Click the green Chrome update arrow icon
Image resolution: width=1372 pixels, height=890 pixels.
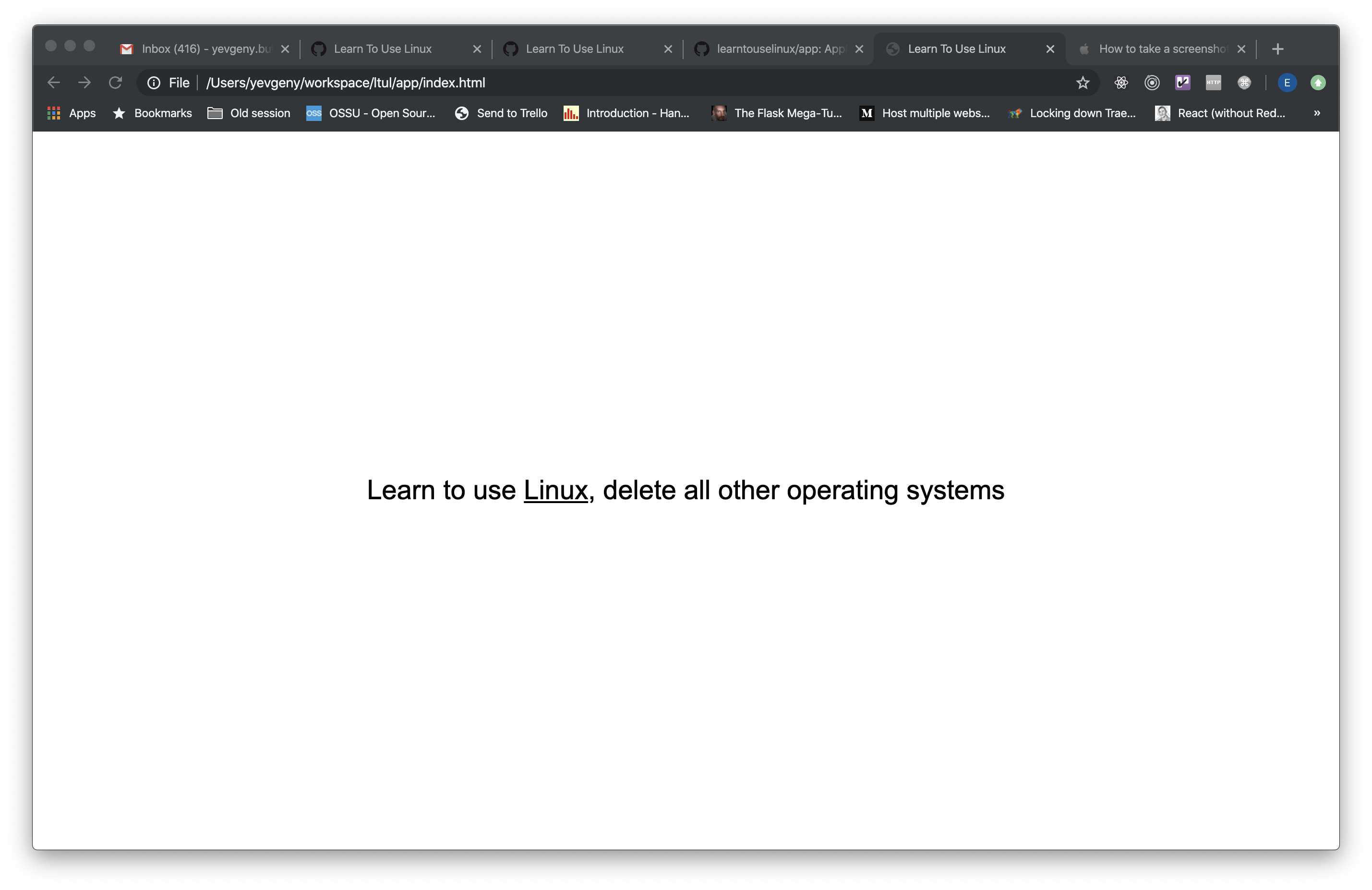point(1318,83)
